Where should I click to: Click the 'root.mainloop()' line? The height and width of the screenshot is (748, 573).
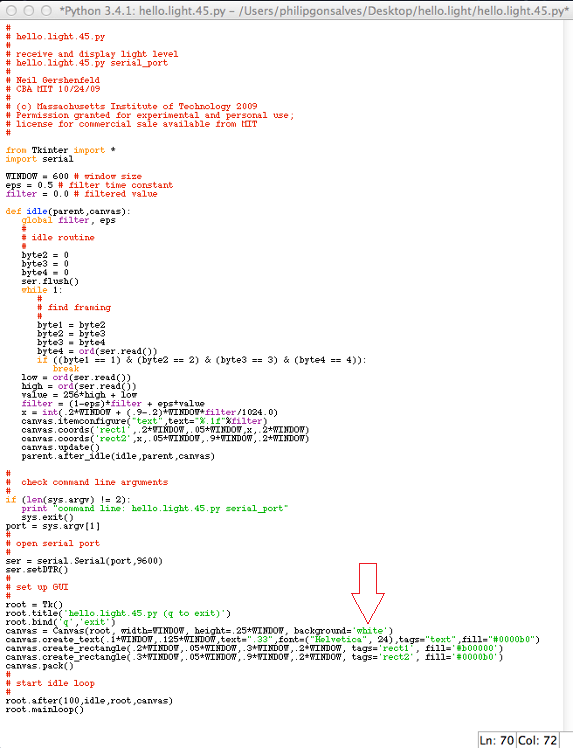click(45, 710)
